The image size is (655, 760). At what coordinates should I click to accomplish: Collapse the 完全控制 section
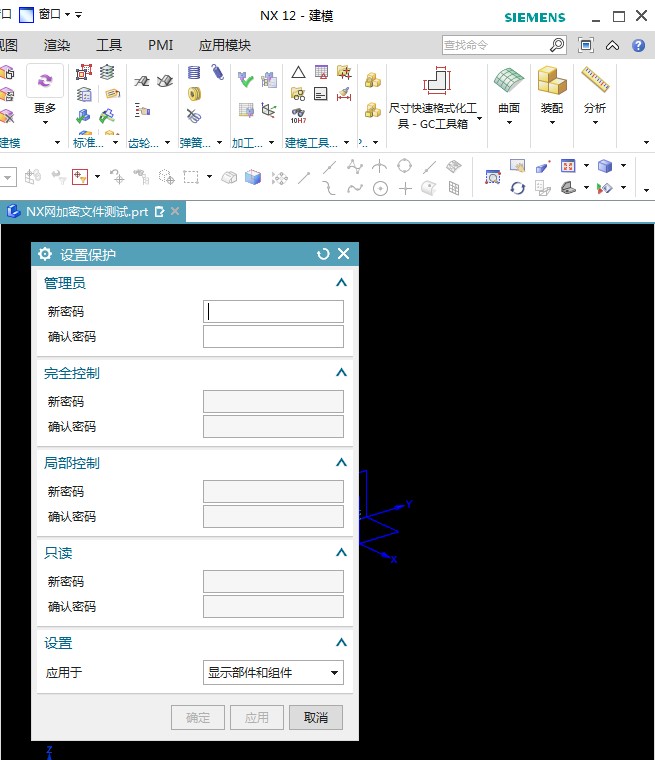click(x=341, y=373)
